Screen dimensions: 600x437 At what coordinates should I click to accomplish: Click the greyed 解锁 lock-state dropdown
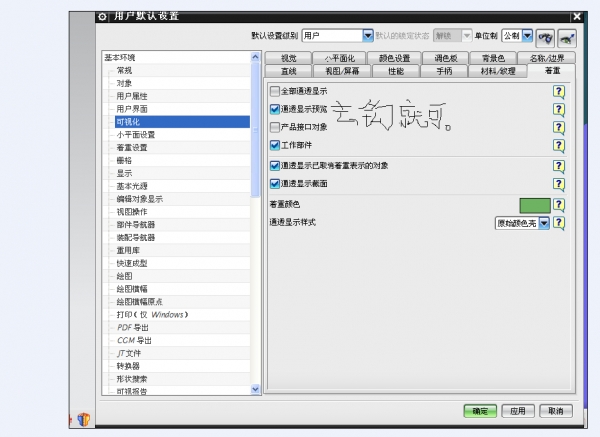452,36
